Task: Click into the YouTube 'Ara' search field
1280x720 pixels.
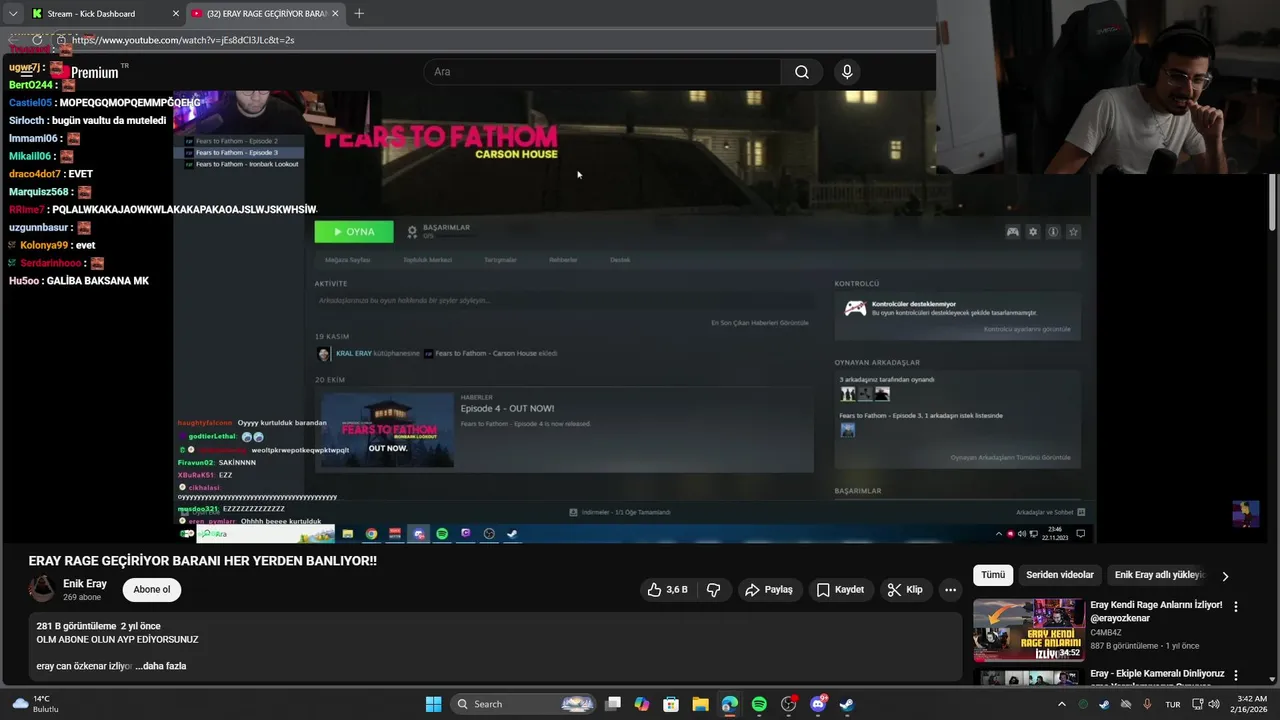Action: [602, 72]
